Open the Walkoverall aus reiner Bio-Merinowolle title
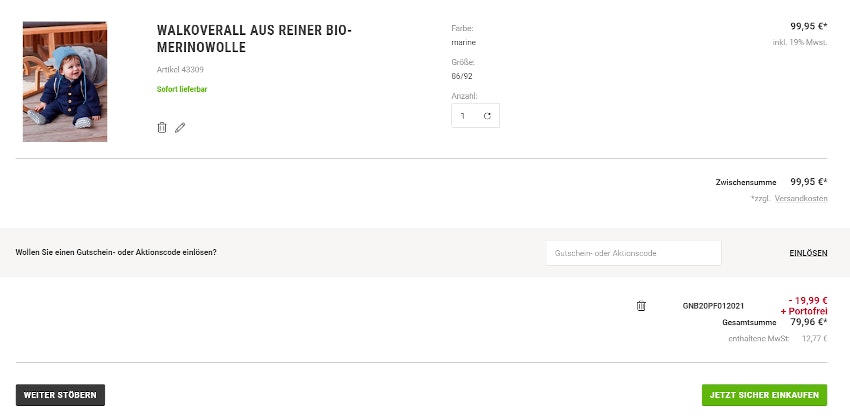 coord(254,39)
